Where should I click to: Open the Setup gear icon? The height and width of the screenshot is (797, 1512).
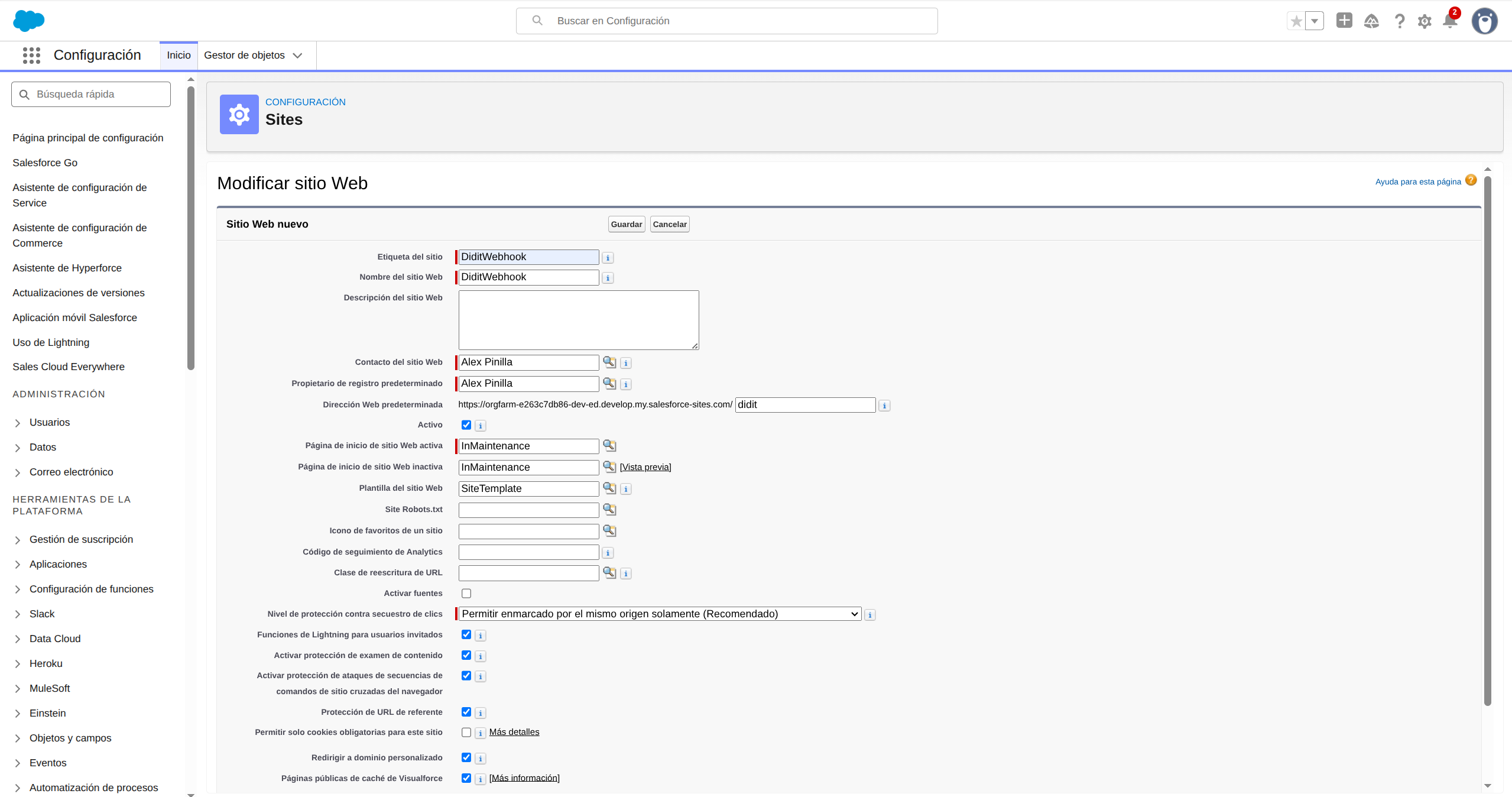pos(1425,21)
